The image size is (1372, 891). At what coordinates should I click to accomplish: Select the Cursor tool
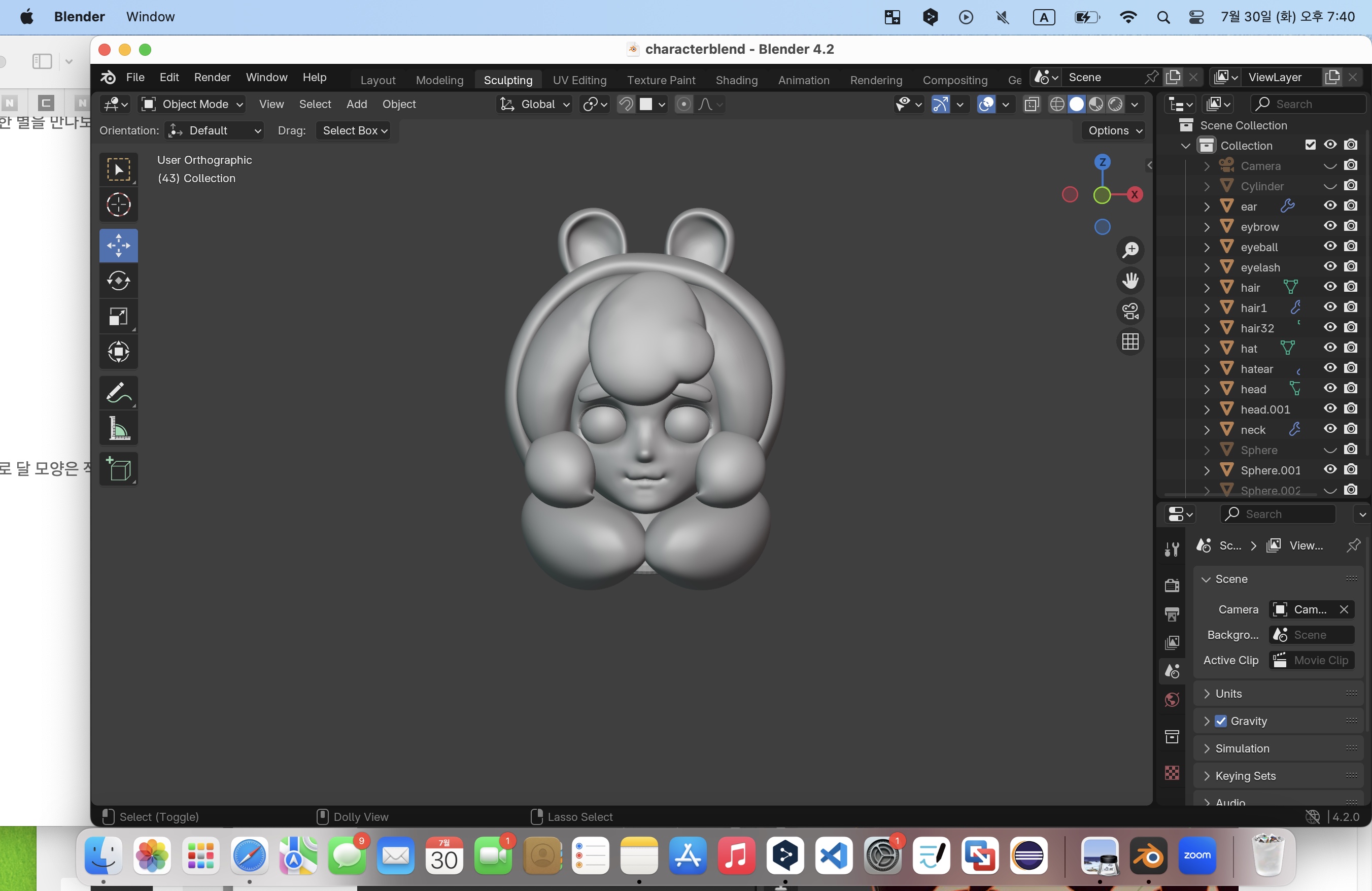click(118, 204)
